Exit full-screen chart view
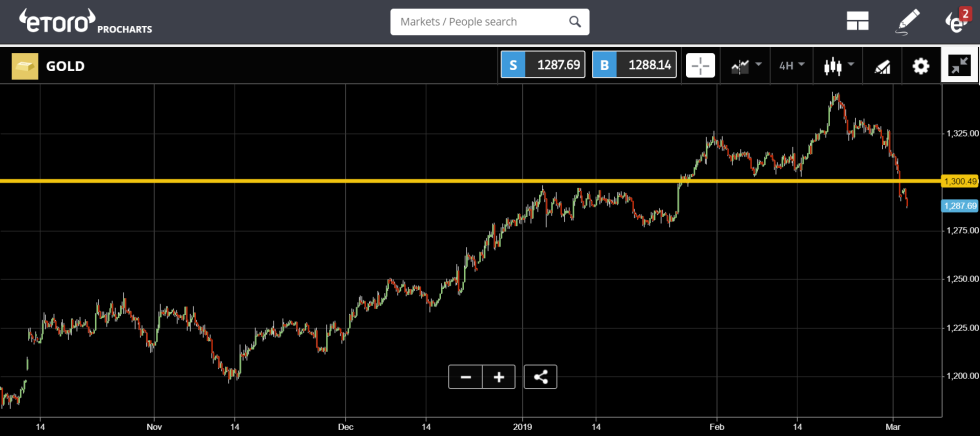This screenshot has height=436, width=980. pyautogui.click(x=958, y=66)
